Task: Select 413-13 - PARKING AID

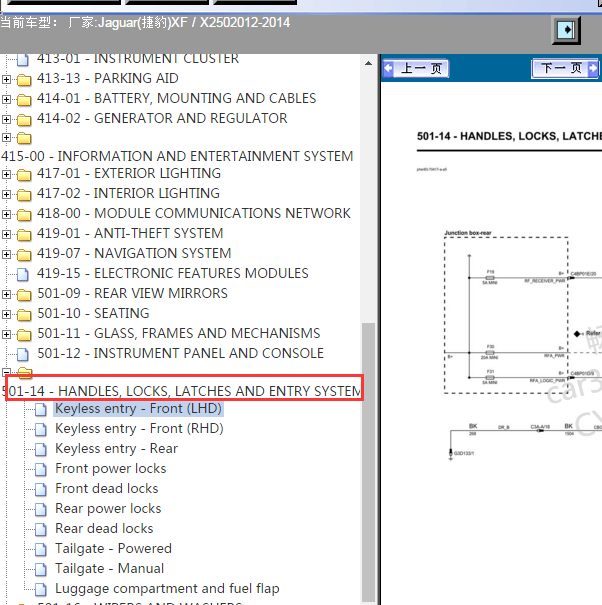Action: point(108,78)
